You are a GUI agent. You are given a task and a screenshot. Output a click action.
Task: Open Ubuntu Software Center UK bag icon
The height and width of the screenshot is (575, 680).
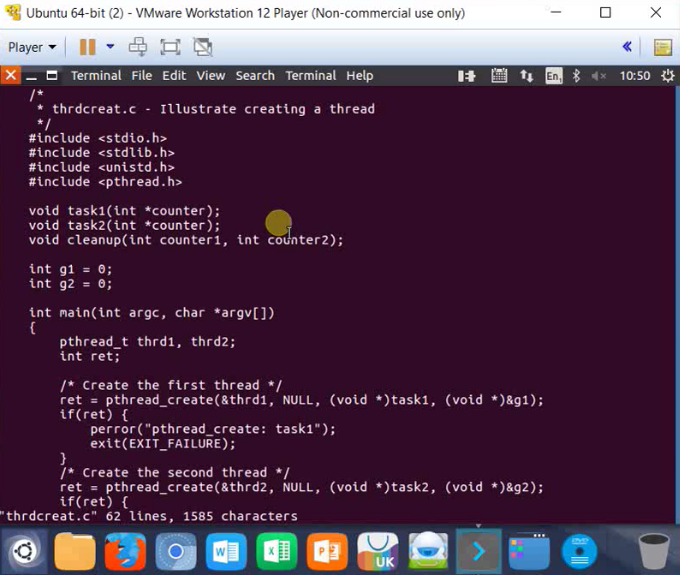point(377,551)
